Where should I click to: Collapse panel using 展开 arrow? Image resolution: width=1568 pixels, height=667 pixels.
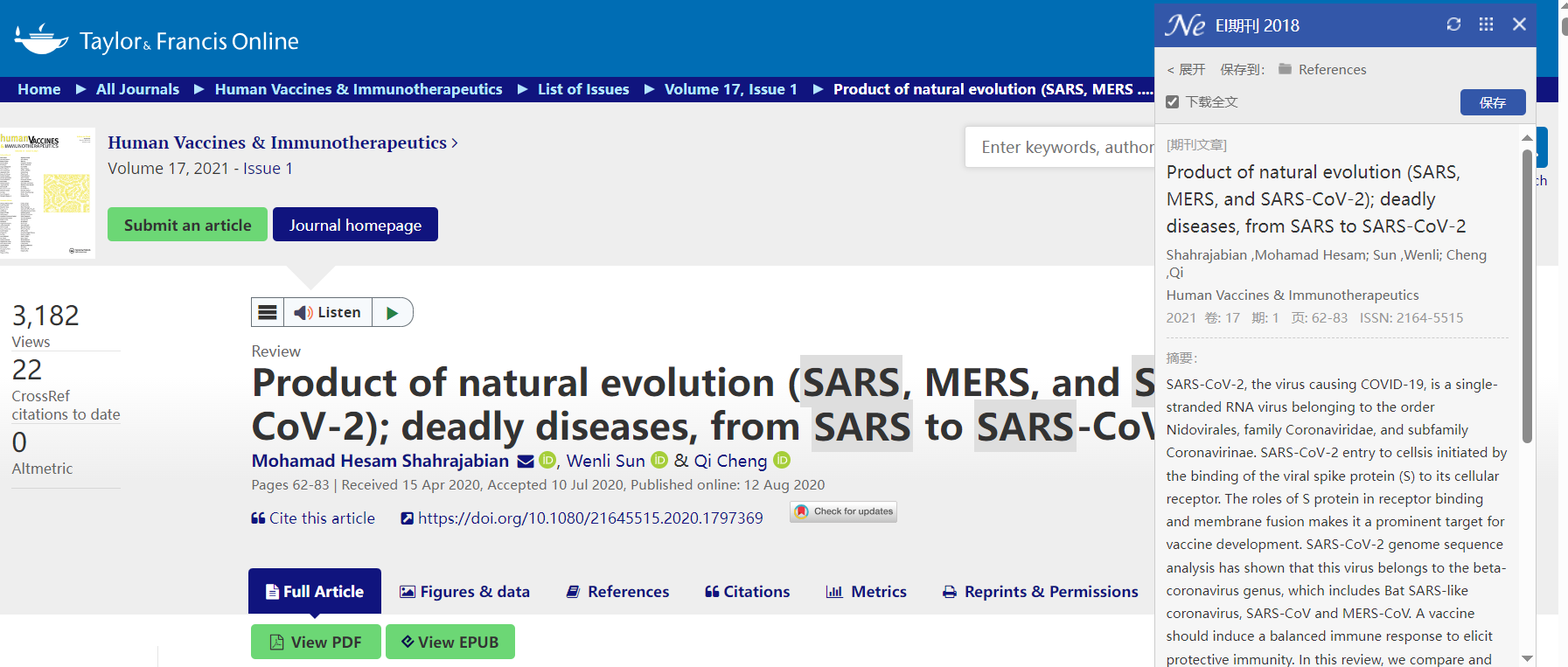[x=1186, y=69]
